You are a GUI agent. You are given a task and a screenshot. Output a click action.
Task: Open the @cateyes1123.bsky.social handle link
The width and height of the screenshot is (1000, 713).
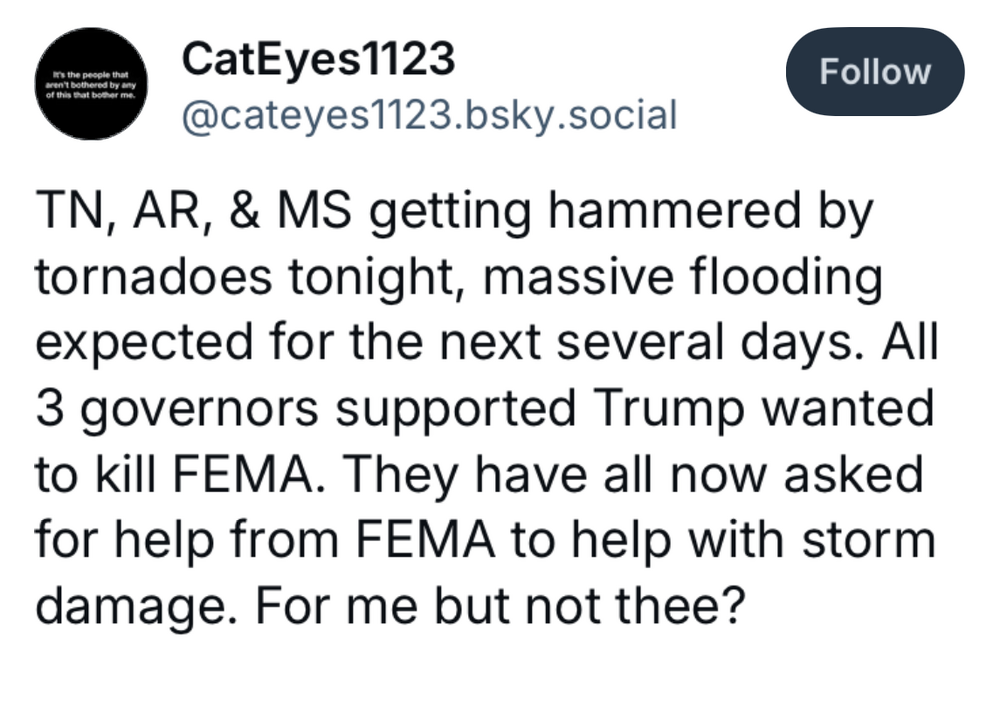pos(429,115)
